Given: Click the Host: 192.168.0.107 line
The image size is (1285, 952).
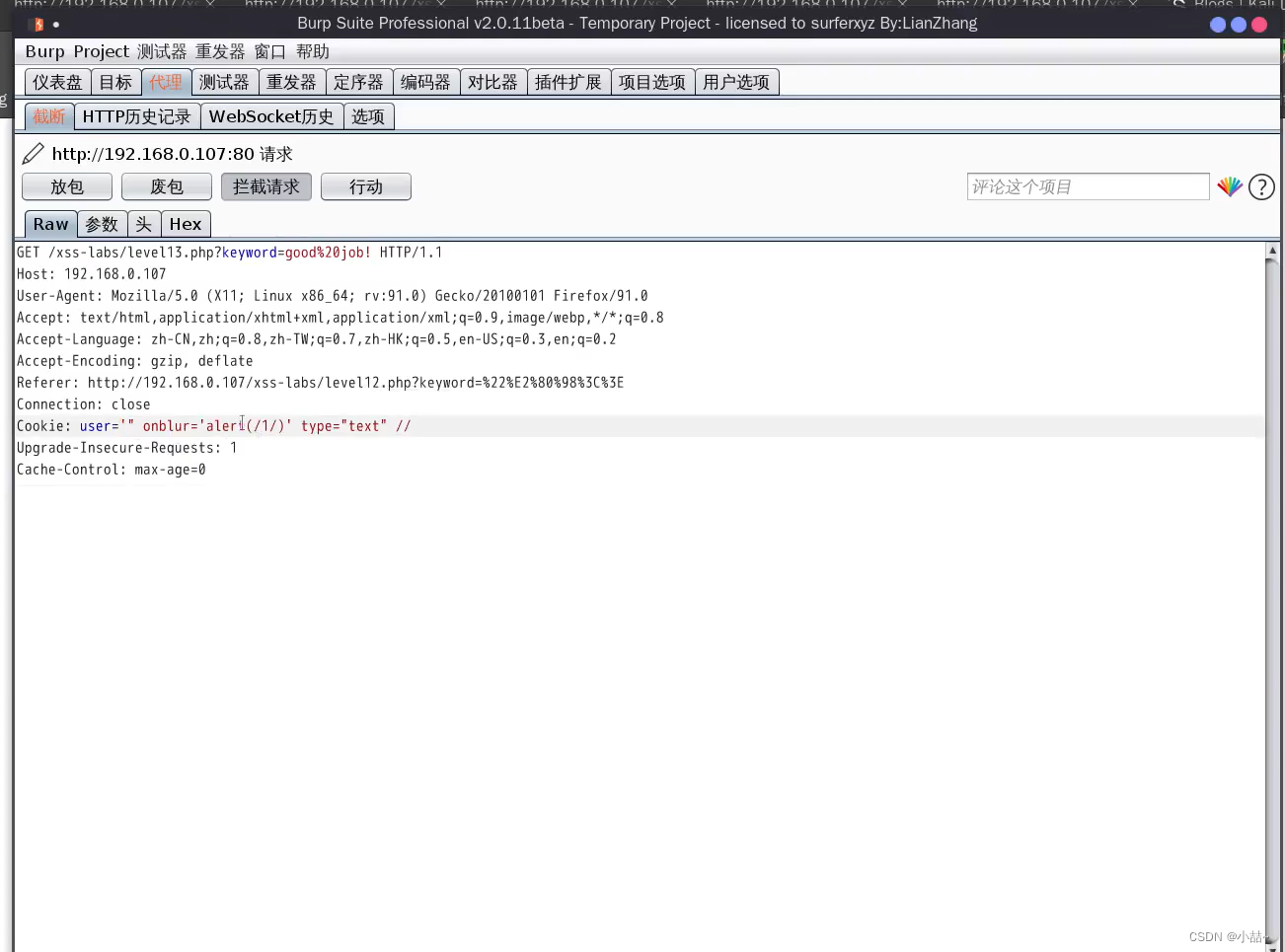Looking at the screenshot, I should point(92,274).
